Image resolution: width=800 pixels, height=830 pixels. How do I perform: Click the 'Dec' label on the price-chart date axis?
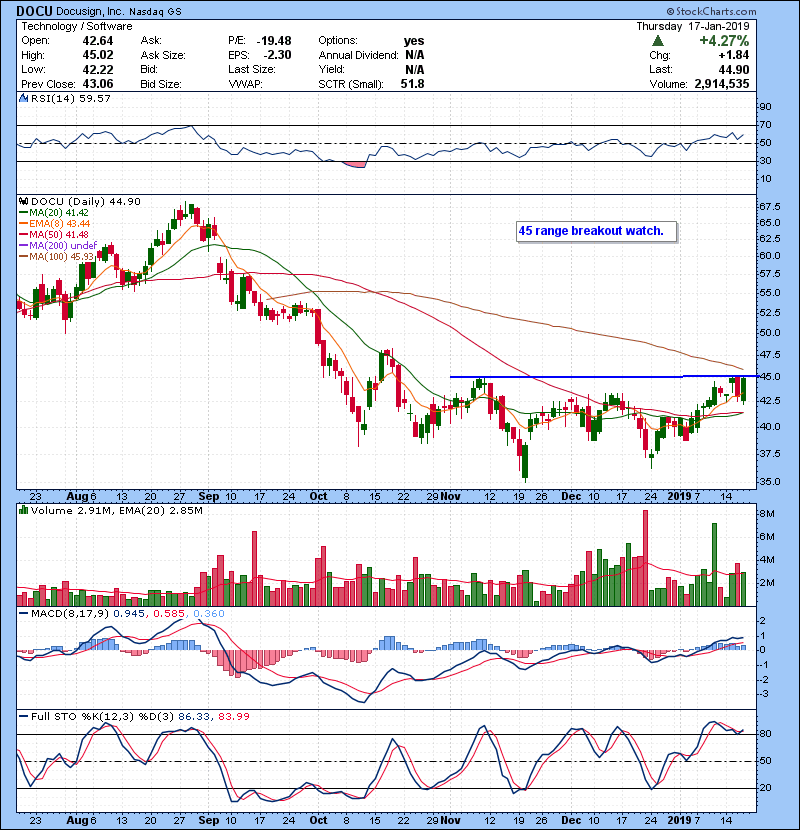pos(571,497)
